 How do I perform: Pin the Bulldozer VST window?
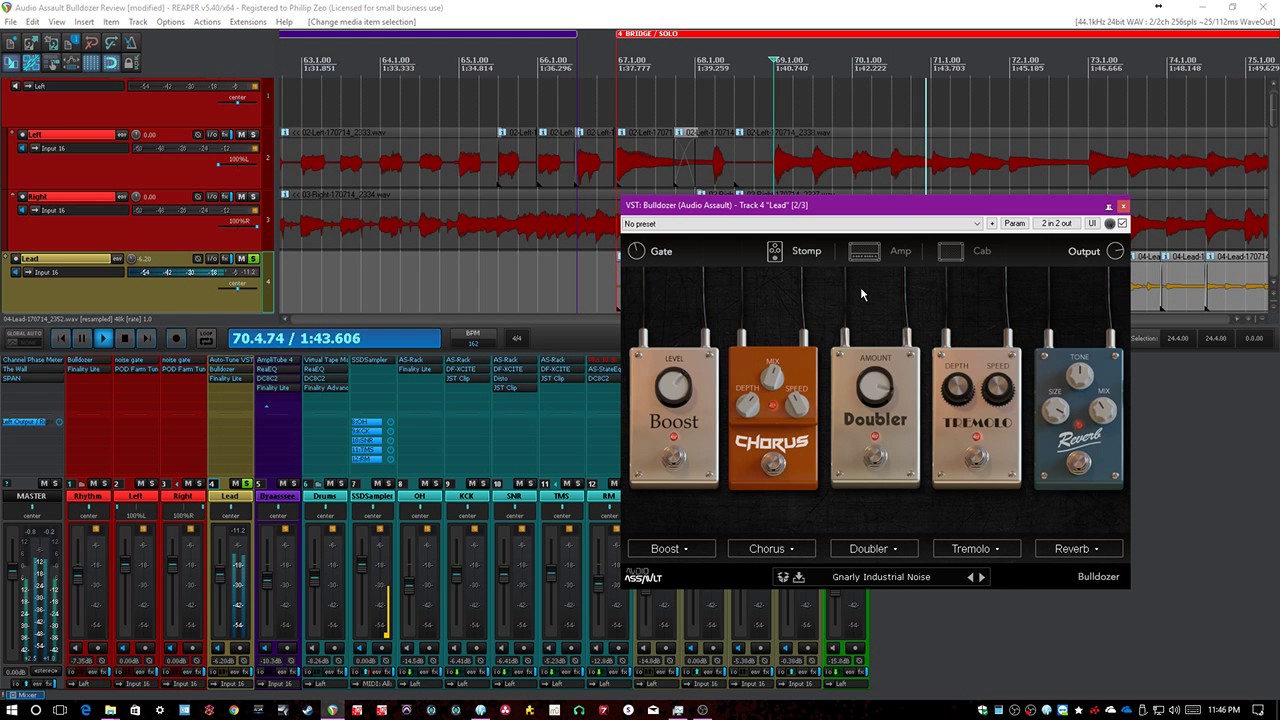tap(1108, 206)
